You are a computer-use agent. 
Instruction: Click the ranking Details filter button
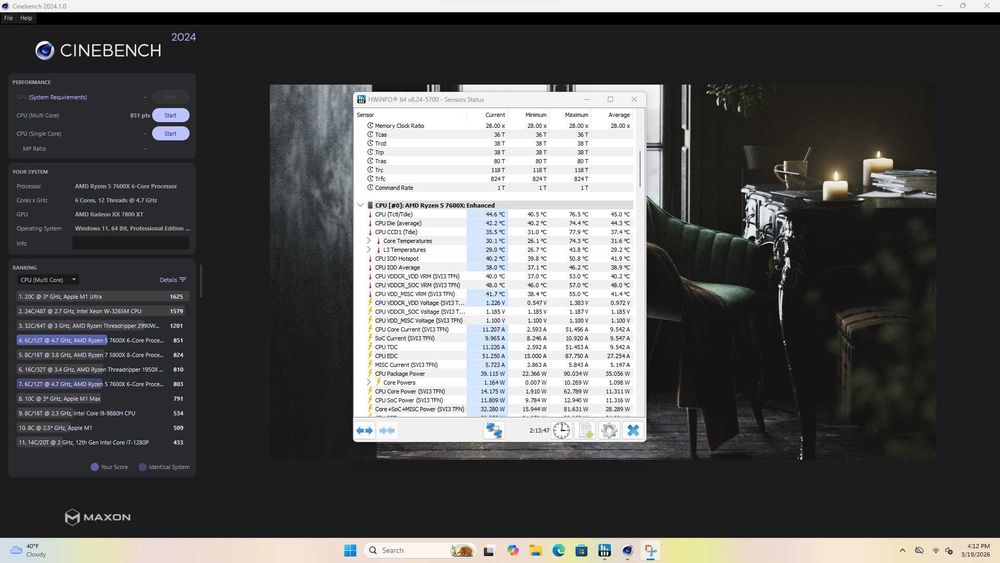(173, 280)
